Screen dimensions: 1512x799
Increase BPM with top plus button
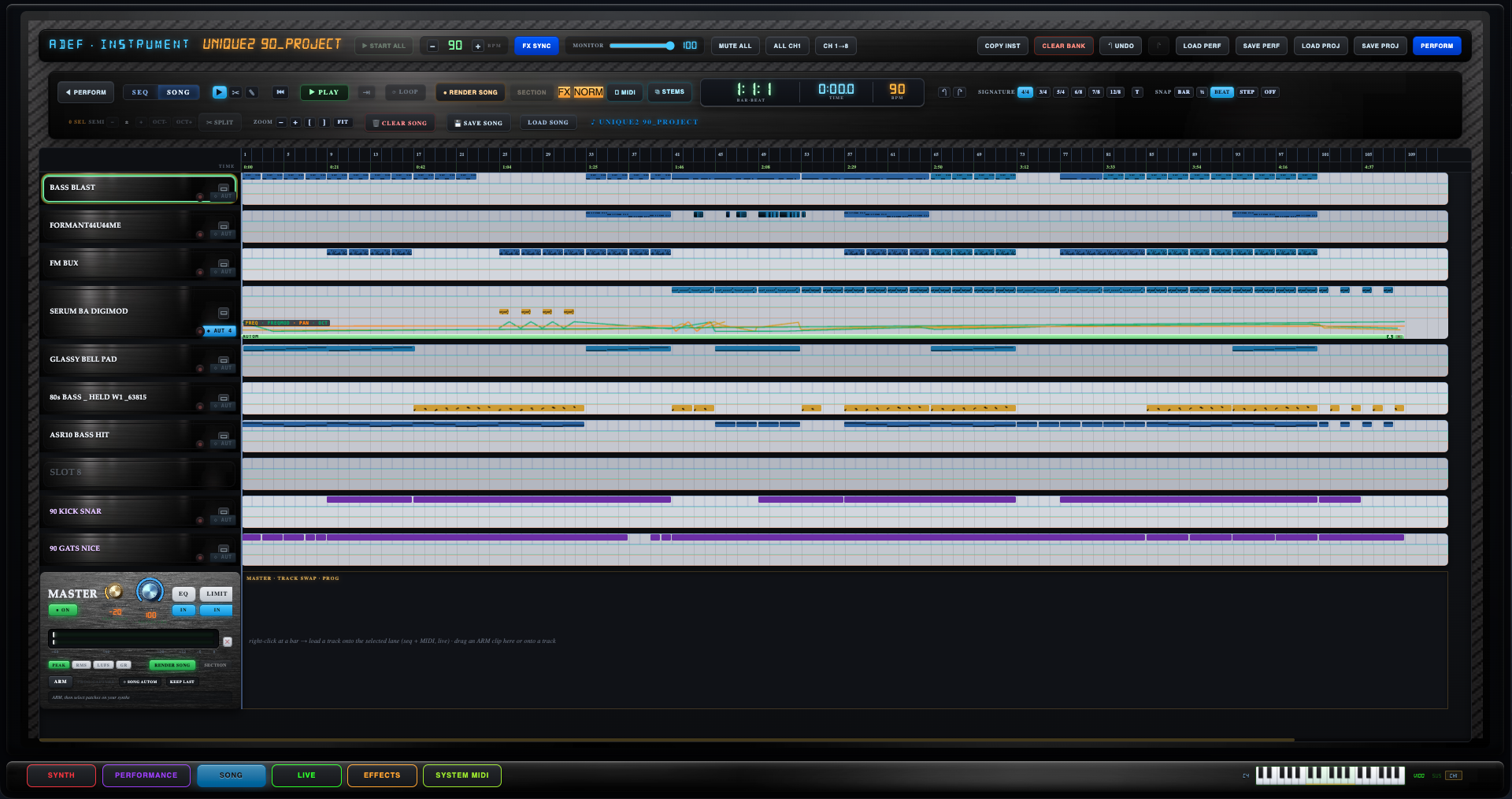(x=477, y=46)
